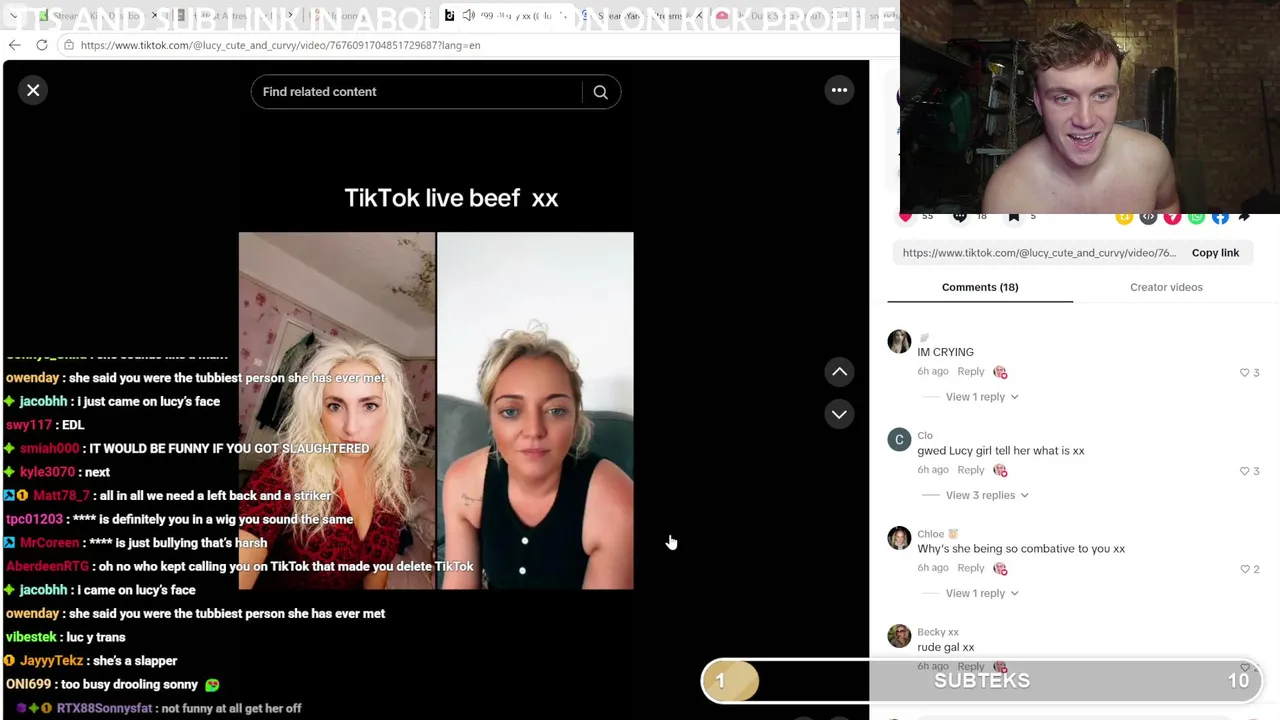Go to next video with down arrow

point(839,414)
